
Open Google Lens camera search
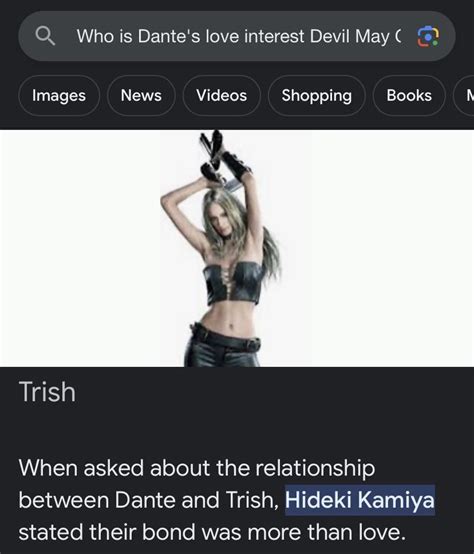pos(428,36)
